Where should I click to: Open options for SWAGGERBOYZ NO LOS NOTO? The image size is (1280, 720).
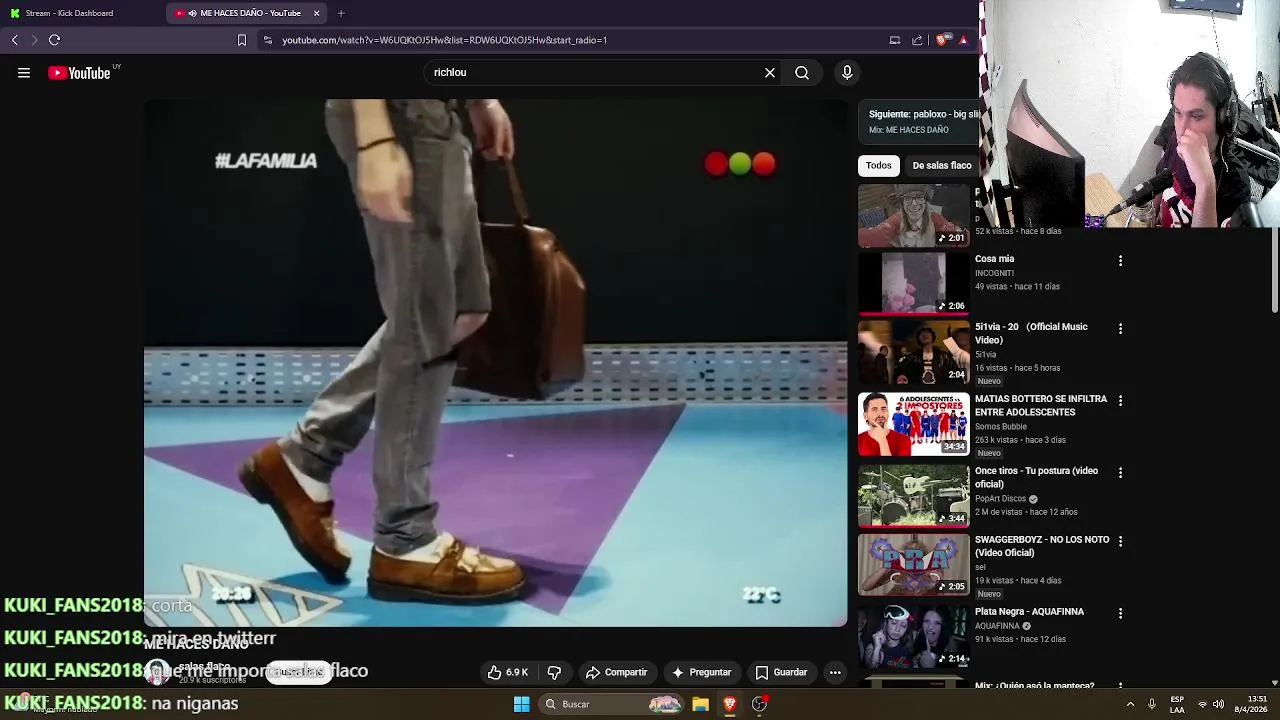coord(1120,541)
